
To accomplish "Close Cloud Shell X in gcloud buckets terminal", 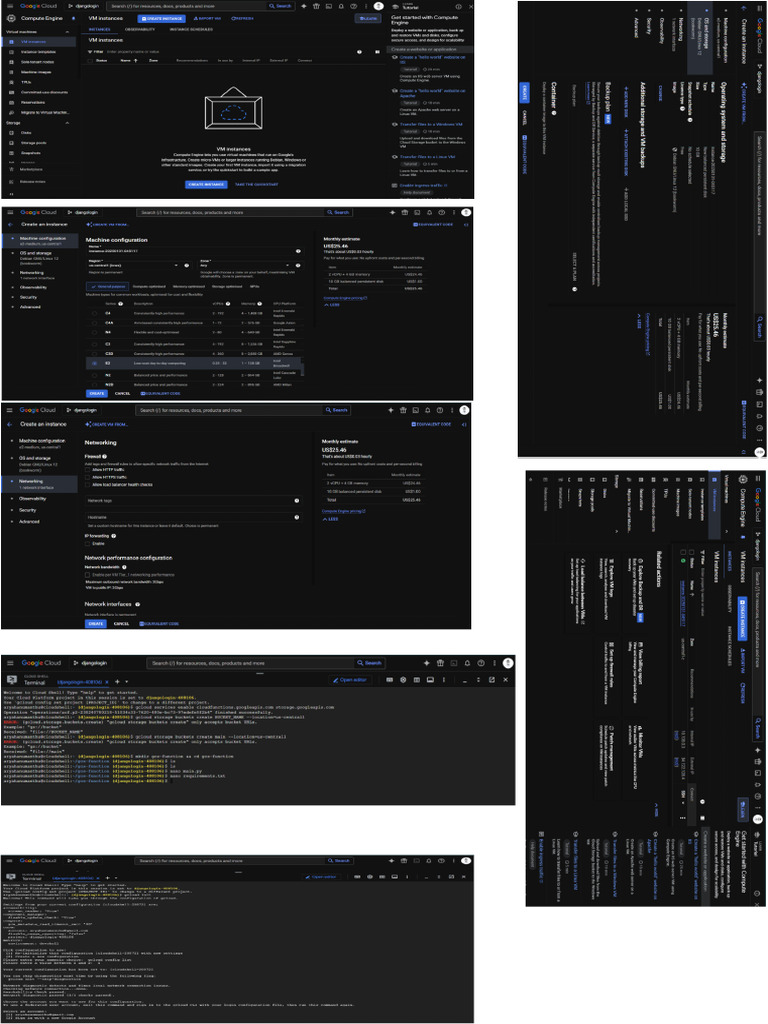I will [505, 680].
